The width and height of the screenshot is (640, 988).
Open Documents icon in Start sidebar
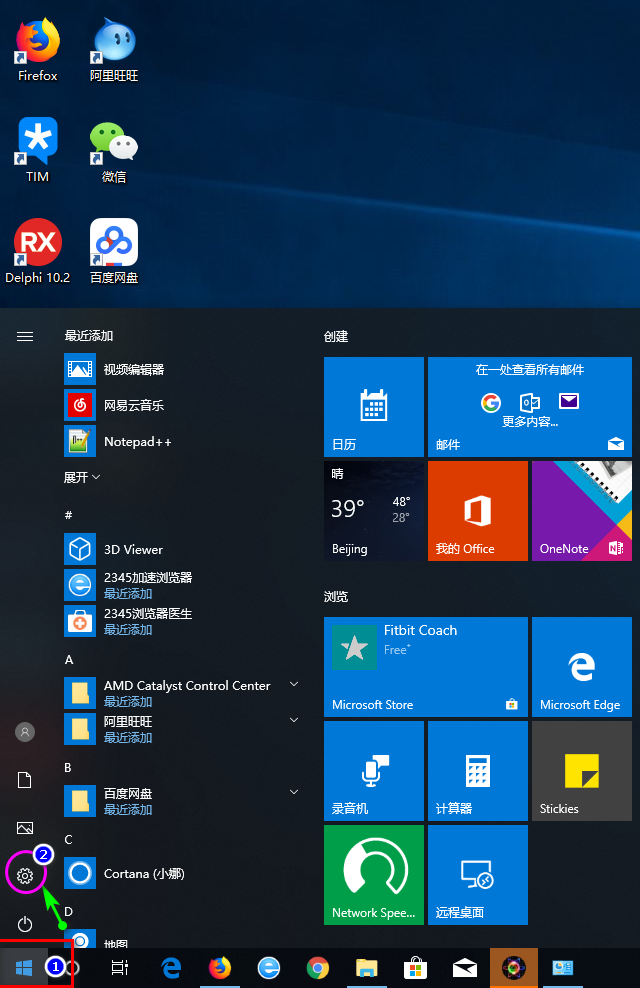(x=25, y=780)
